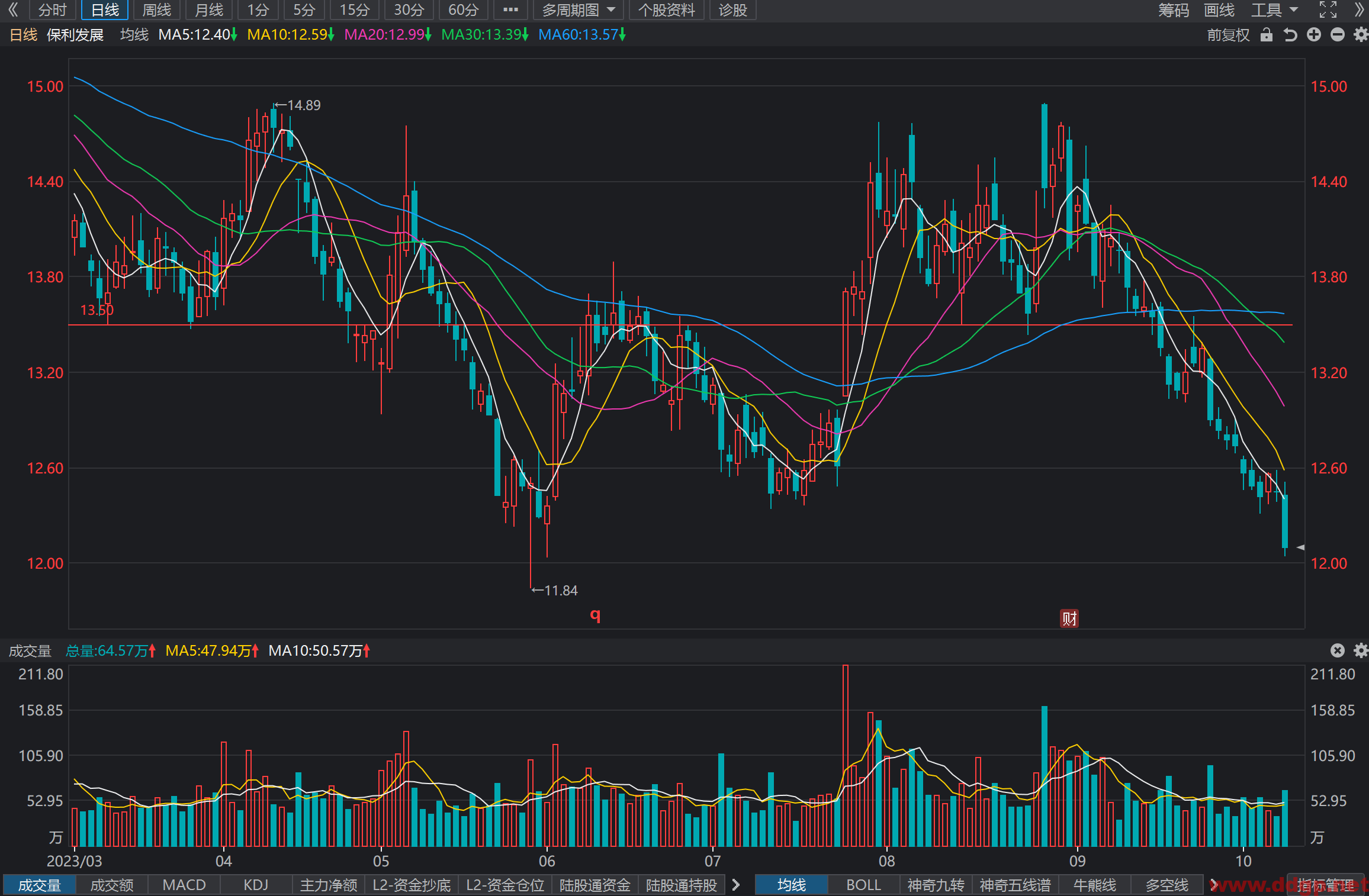Viewport: 1369px width, 896px height.
Task: Enable the BOLL overlay indicator
Action: pyautogui.click(x=863, y=885)
